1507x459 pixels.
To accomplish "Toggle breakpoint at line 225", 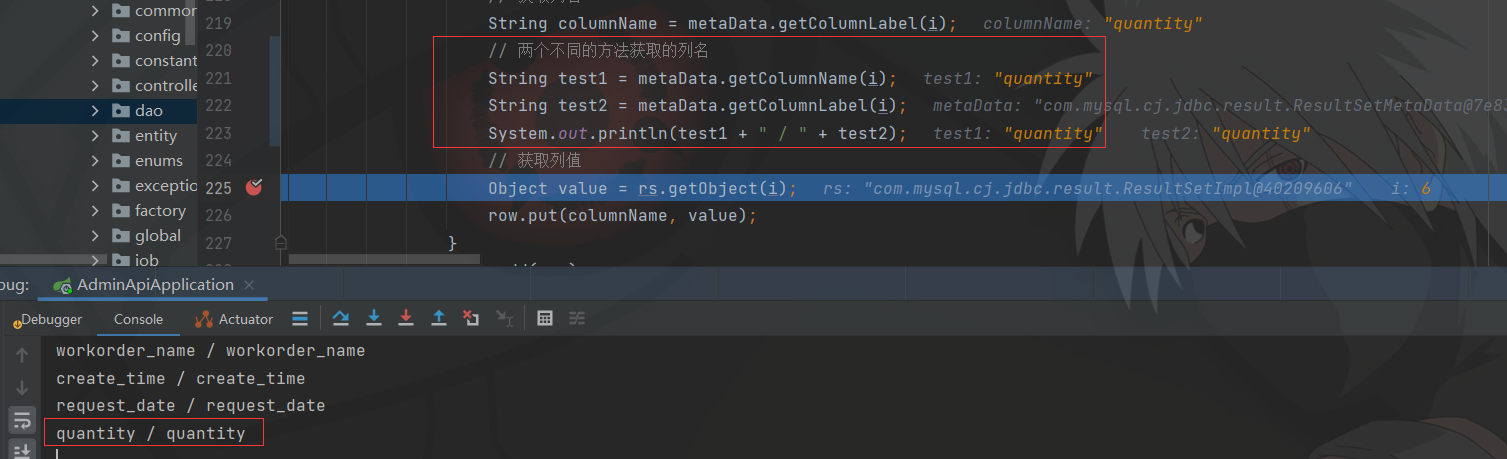I will point(254,187).
